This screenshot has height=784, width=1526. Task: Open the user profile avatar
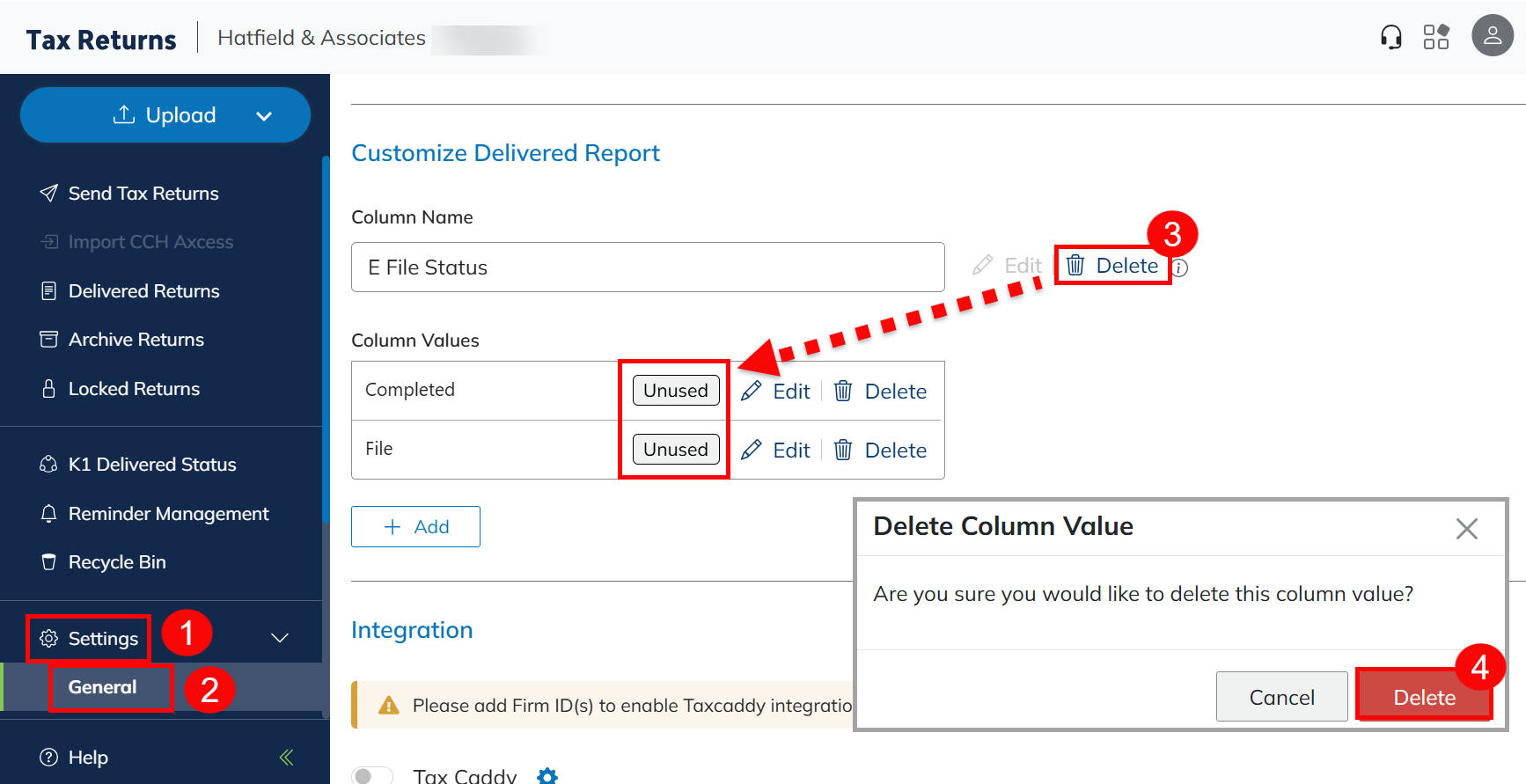pyautogui.click(x=1492, y=36)
